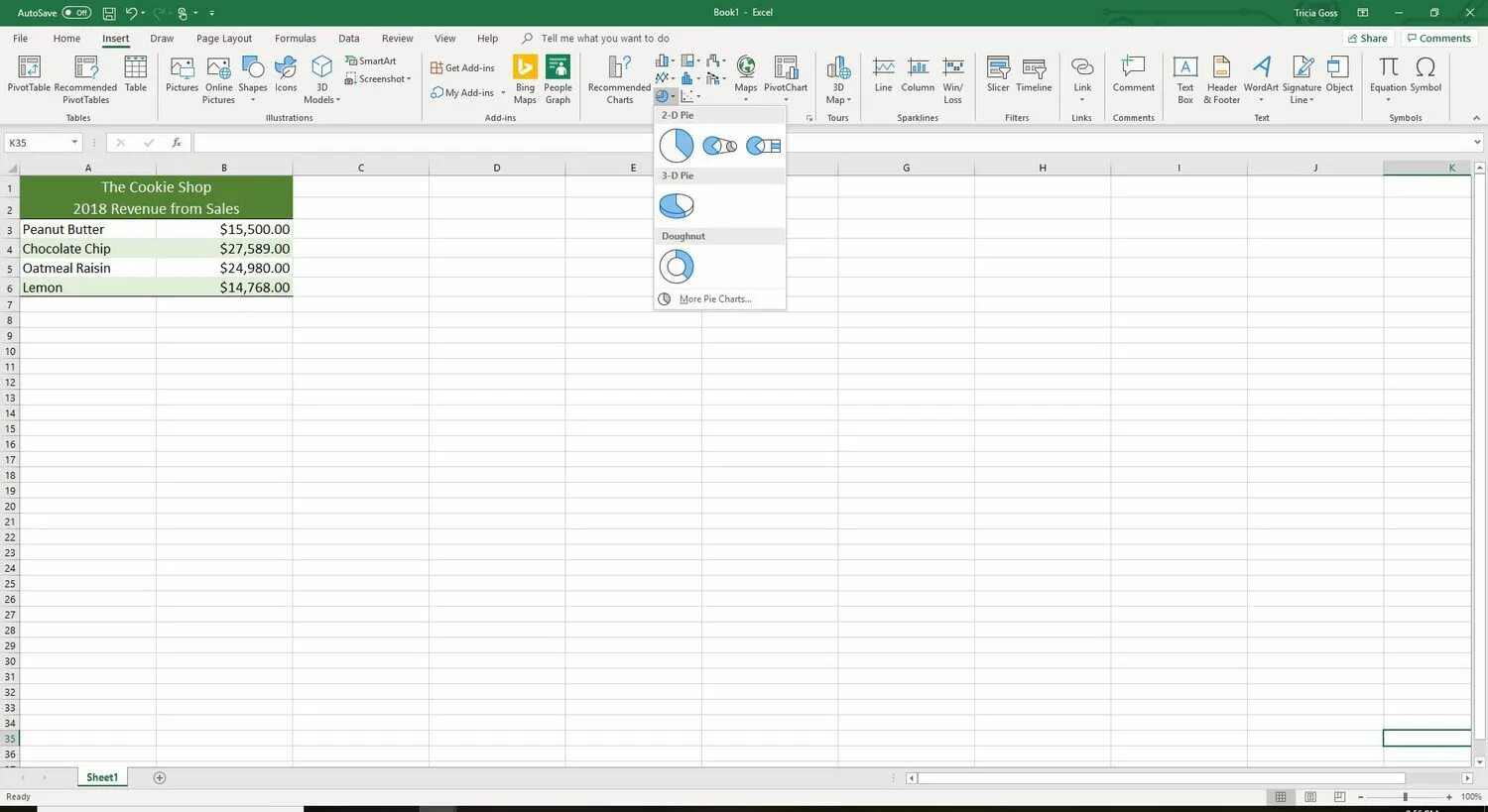The height and width of the screenshot is (812, 1488).
Task: Switch to the Data tab
Action: point(349,39)
